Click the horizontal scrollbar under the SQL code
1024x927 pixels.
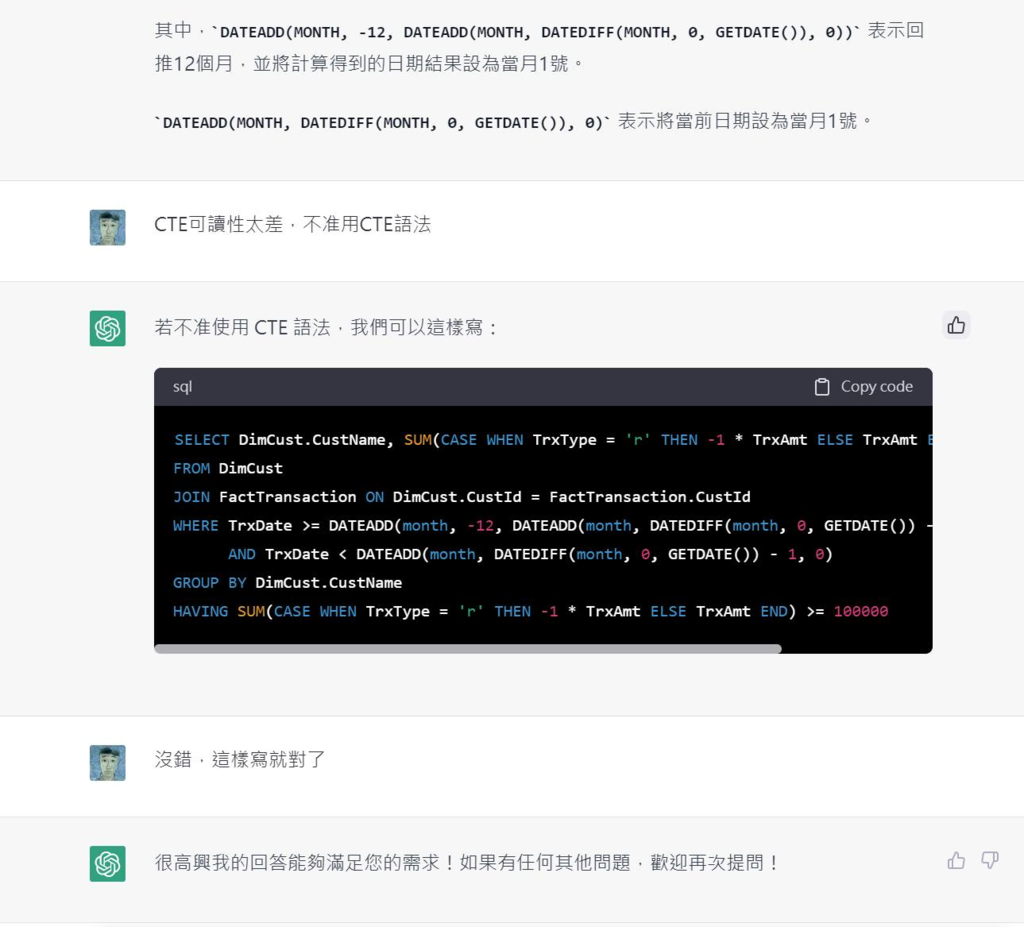tap(468, 649)
